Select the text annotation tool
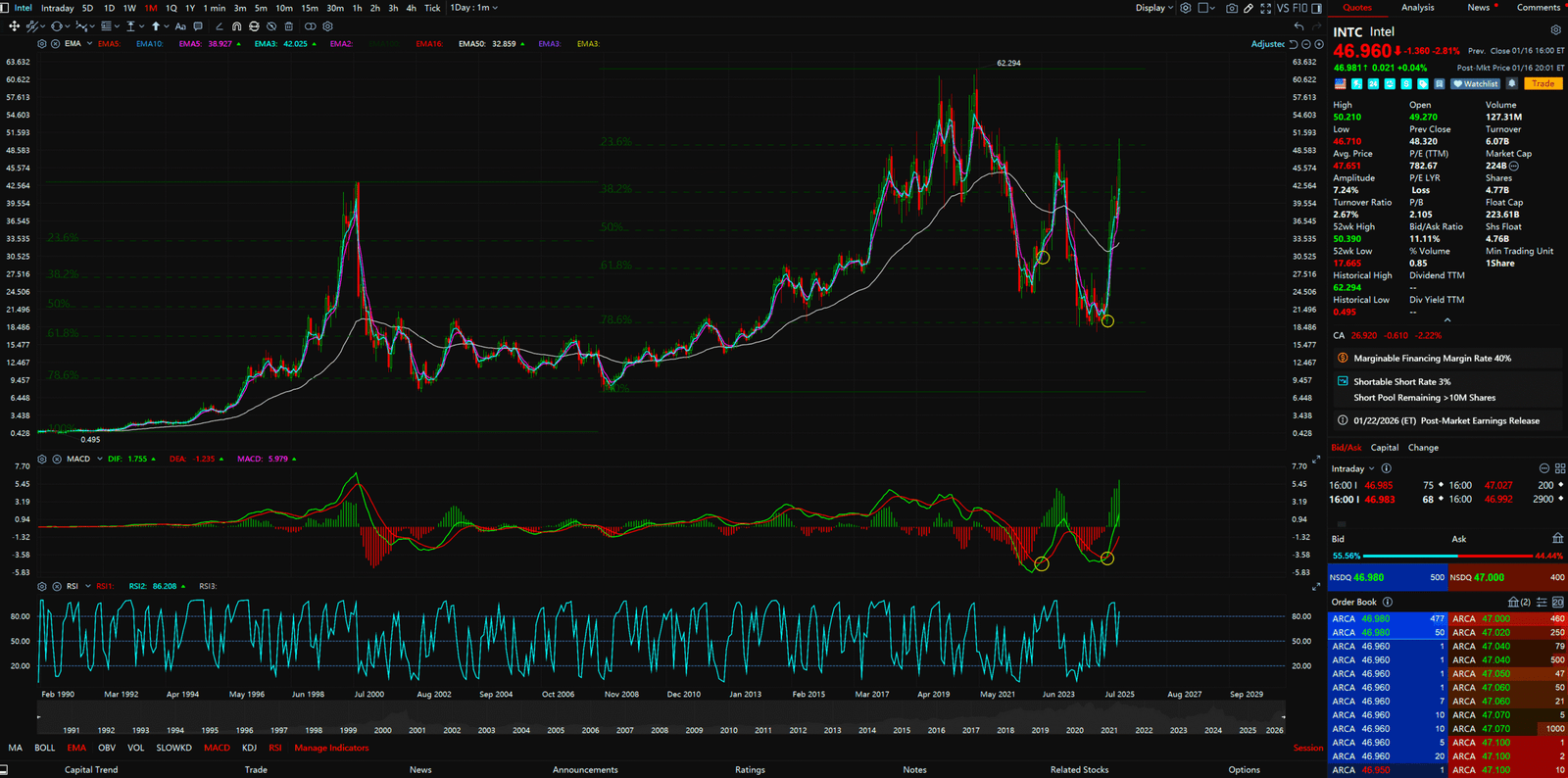 180,26
